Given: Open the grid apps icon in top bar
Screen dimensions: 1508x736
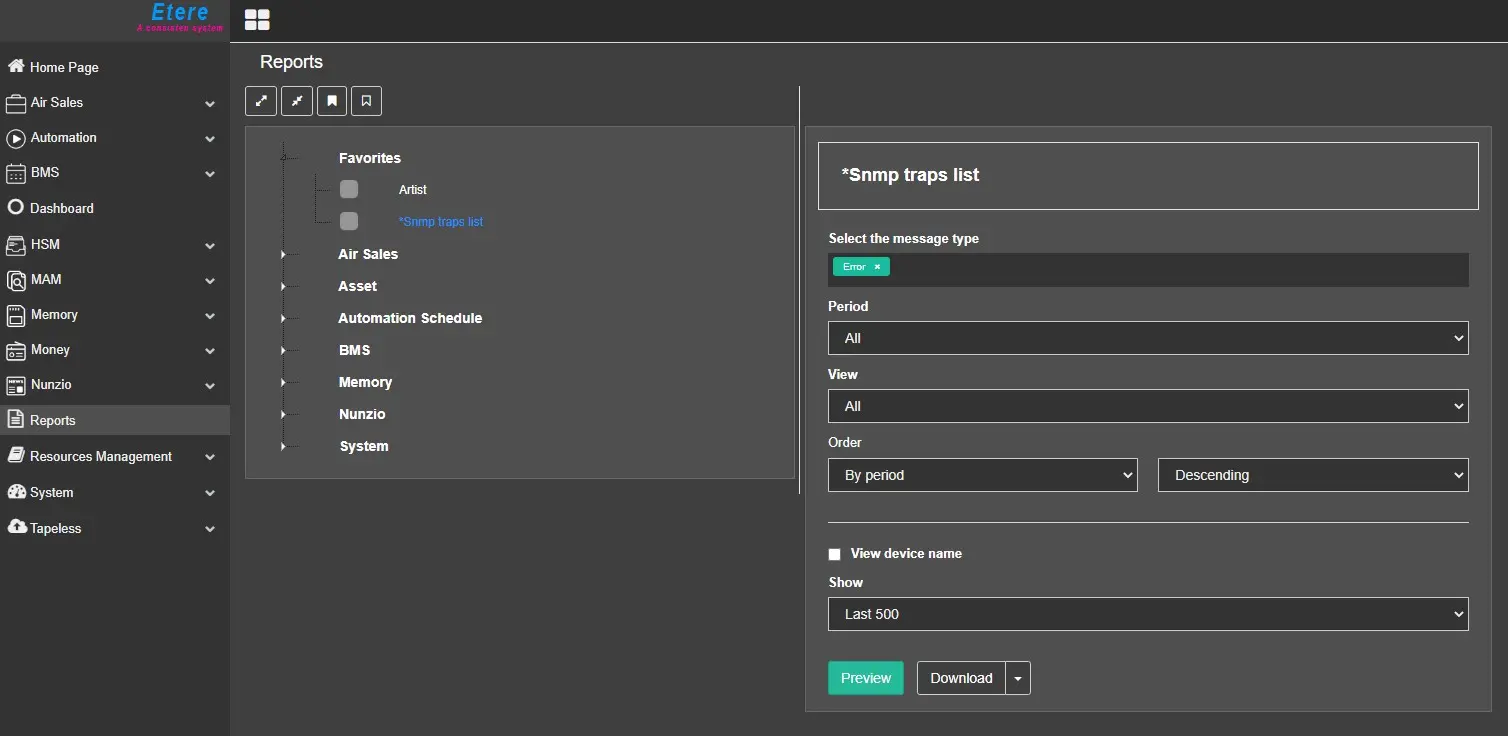Looking at the screenshot, I should pos(257,20).
